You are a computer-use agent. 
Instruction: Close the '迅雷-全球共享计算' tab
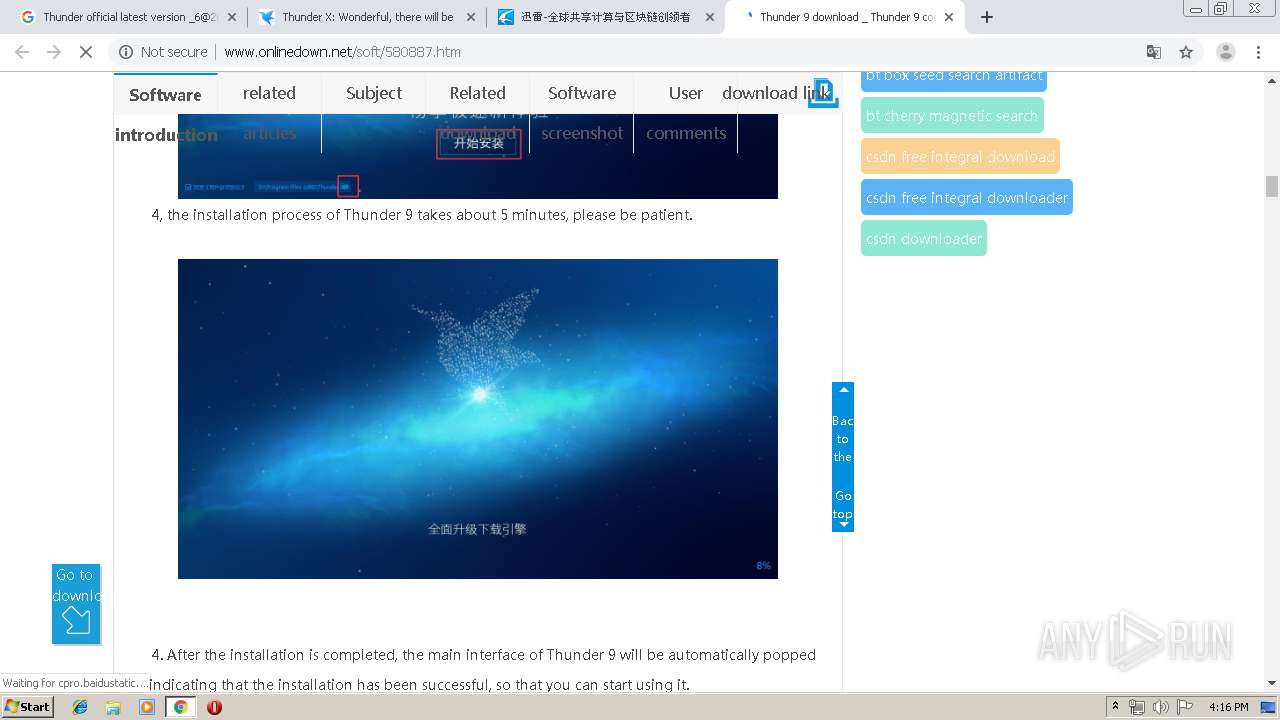(x=710, y=17)
